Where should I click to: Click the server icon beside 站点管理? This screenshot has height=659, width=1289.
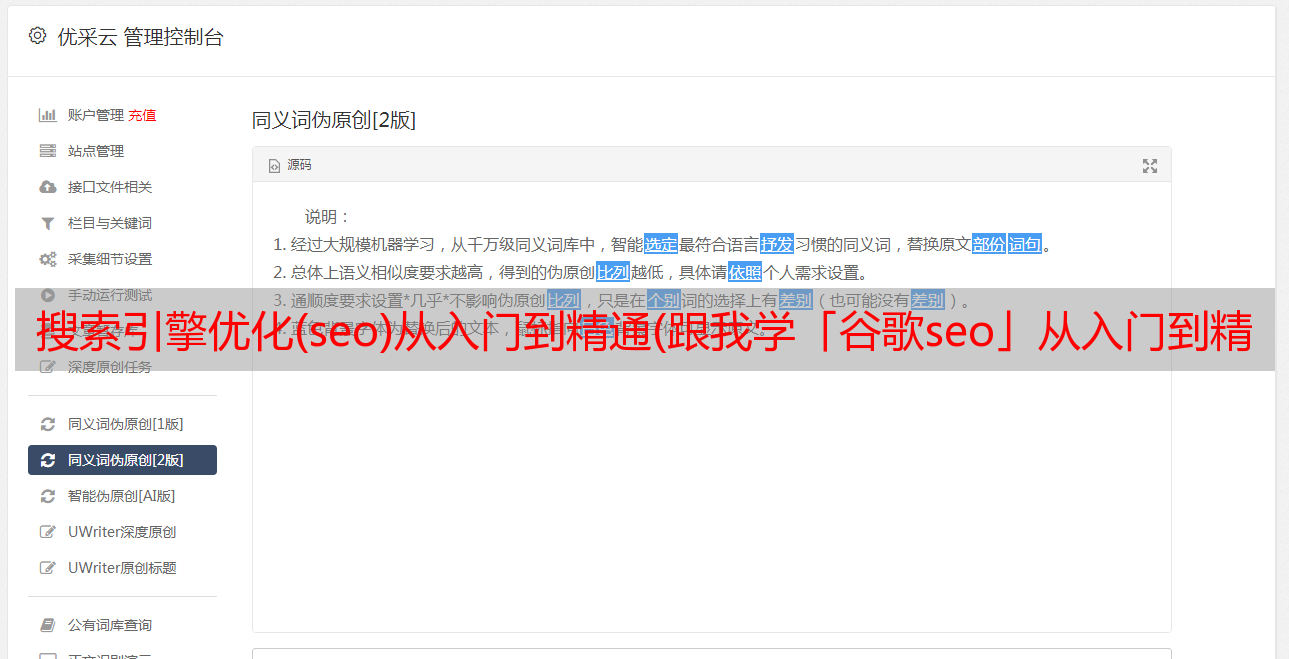47,151
